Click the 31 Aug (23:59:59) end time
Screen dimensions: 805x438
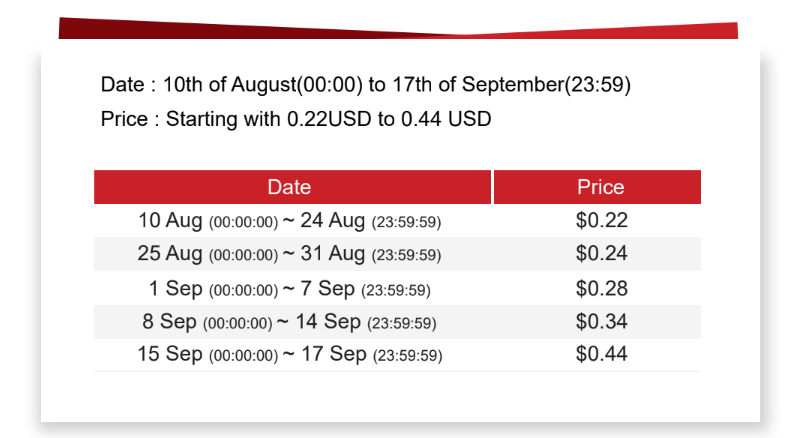tap(371, 254)
